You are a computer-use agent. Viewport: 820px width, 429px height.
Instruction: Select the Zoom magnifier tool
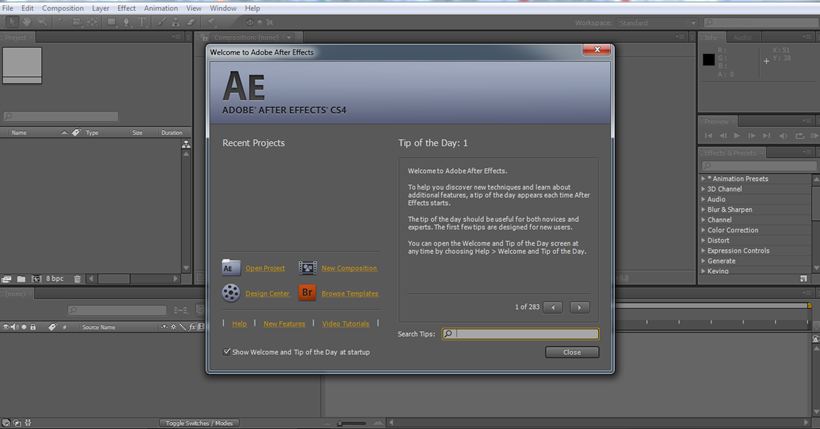tap(41, 22)
